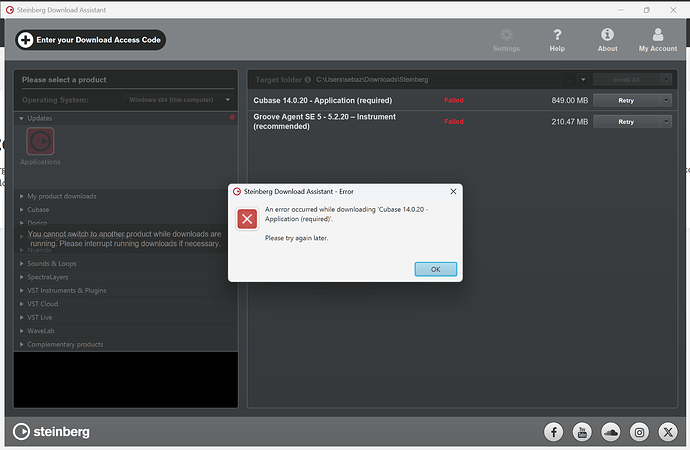Viewport: 690px width, 450px height.
Task: Click the 849.00 MB size value
Action: pos(569,100)
